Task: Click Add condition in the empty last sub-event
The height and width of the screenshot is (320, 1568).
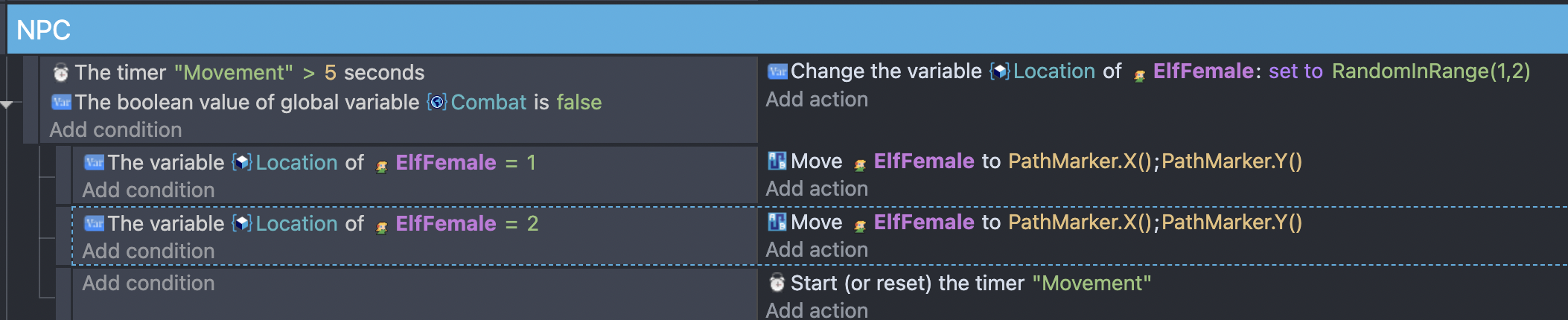Action: click(148, 283)
